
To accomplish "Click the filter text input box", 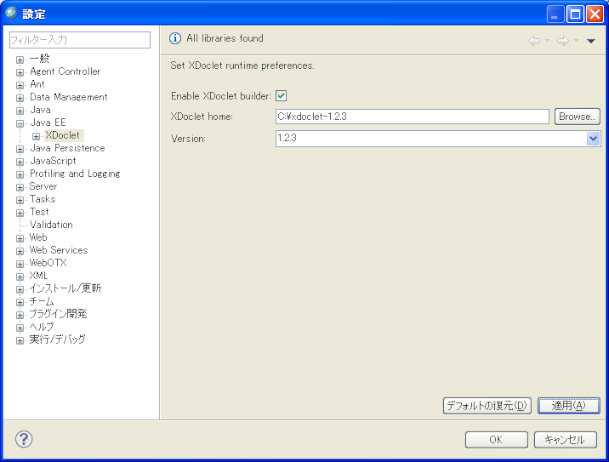I will 79,40.
